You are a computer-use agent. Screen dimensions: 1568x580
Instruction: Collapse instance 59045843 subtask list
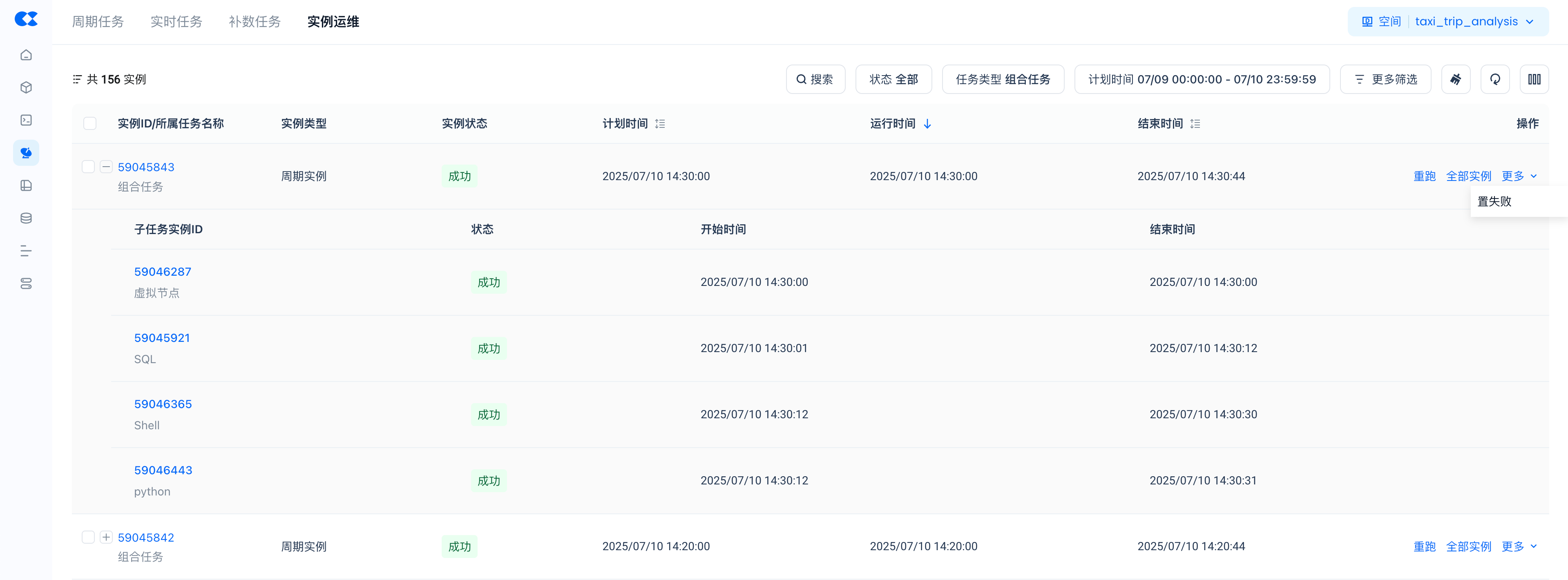point(107,167)
